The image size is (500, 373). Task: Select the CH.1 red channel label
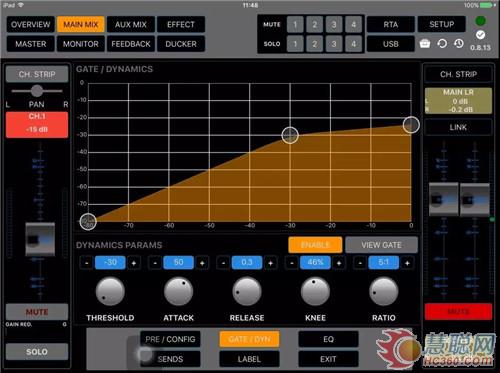pos(37,125)
